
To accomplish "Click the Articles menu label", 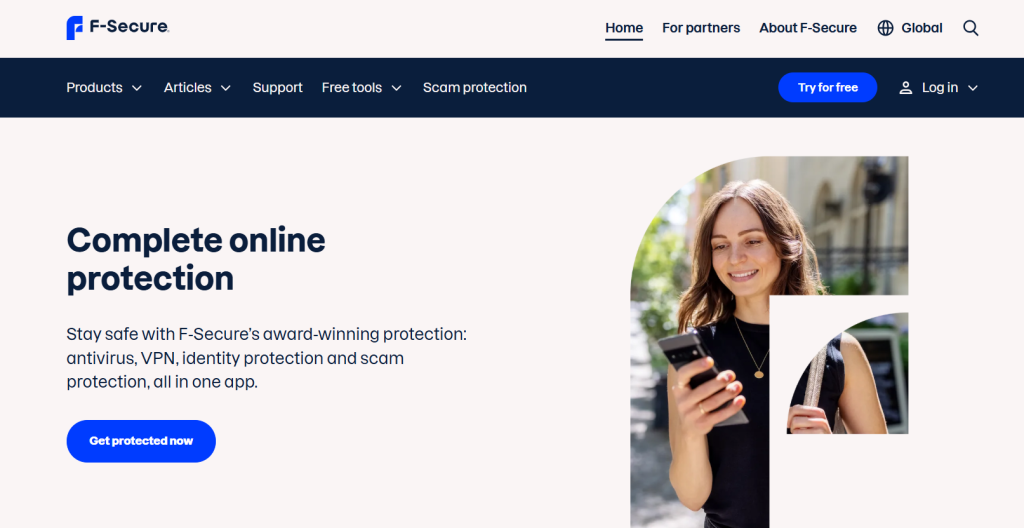I will [187, 88].
